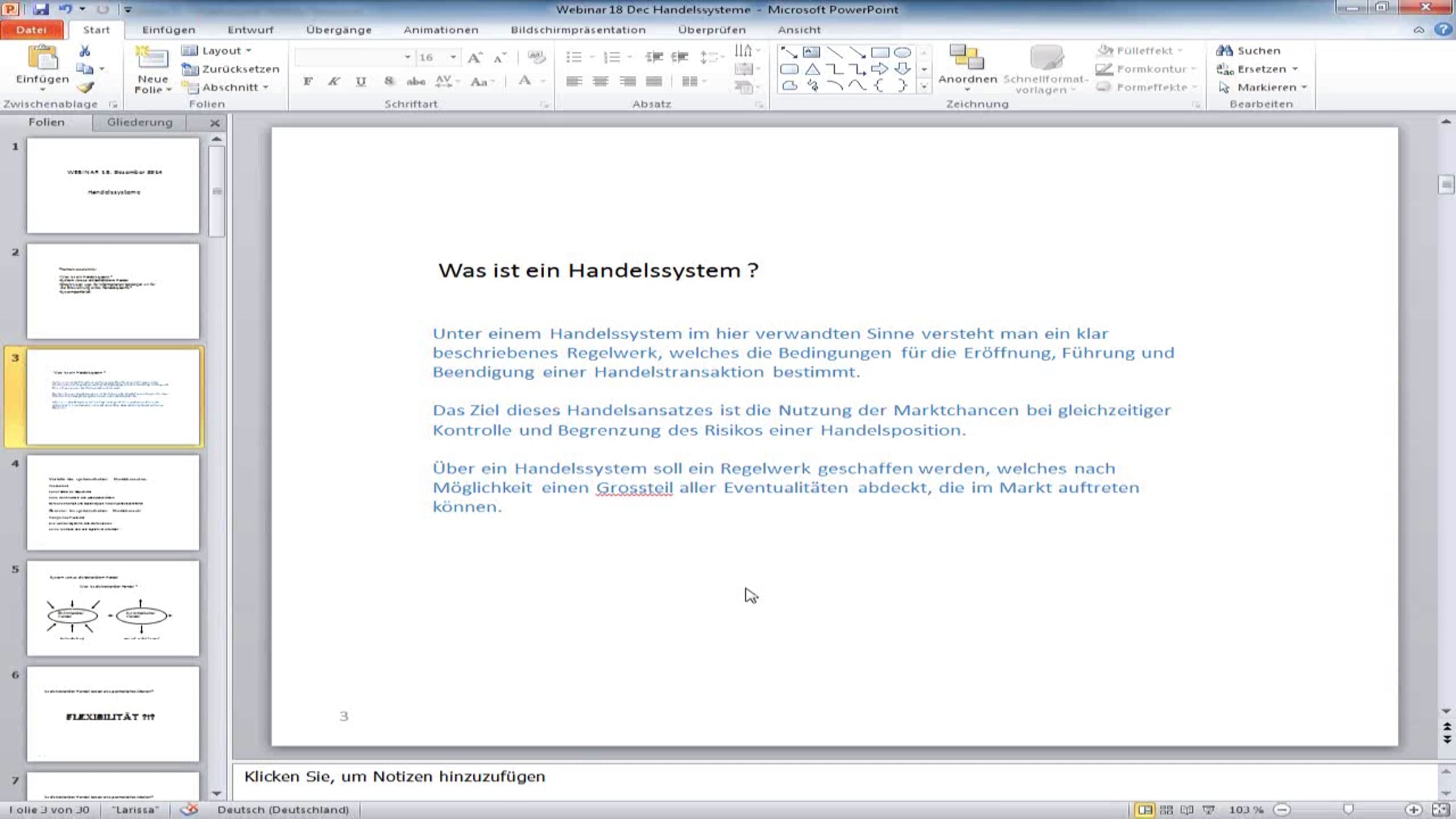Viewport: 1456px width, 819px height.
Task: Toggle strikethrough (abc)
Action: tap(416, 81)
